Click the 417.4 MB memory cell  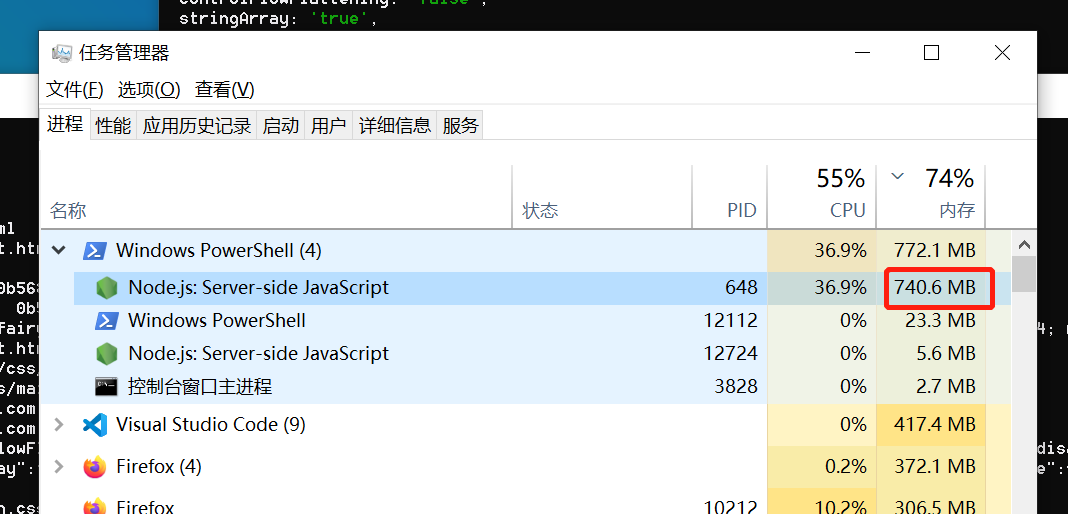[930, 425]
